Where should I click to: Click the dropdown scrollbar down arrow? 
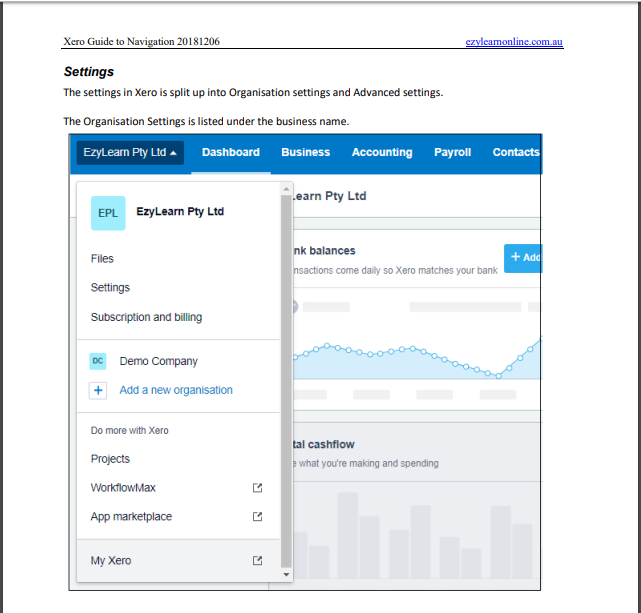point(286,575)
